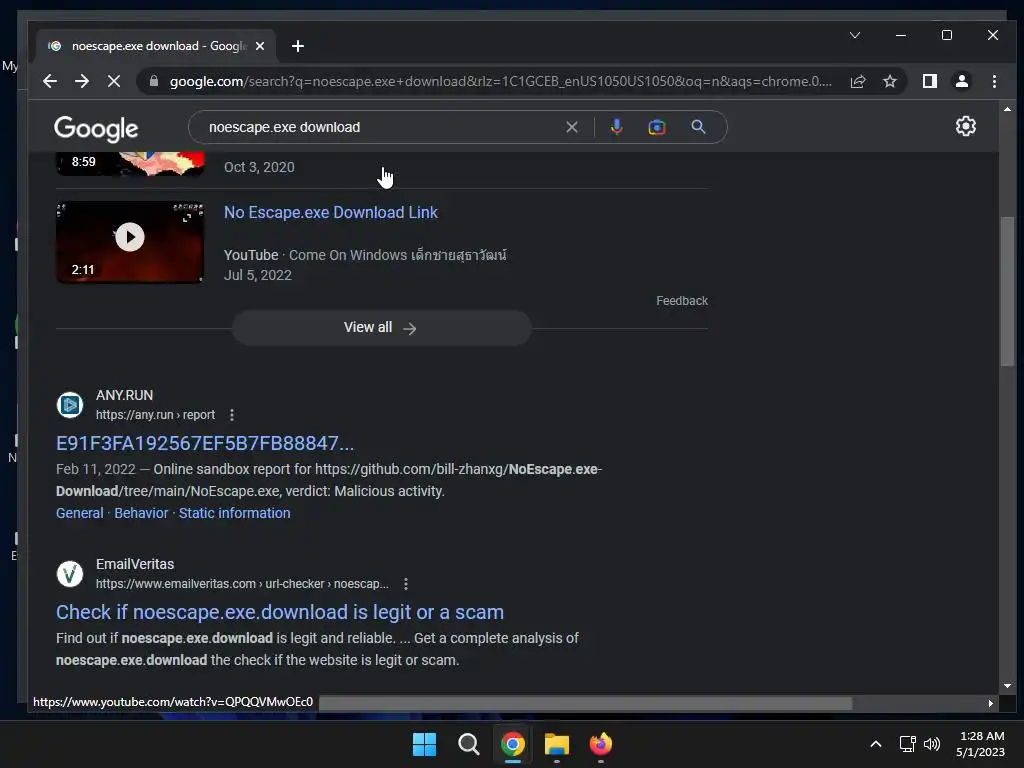
Task: Open a new tab
Action: coord(298,46)
